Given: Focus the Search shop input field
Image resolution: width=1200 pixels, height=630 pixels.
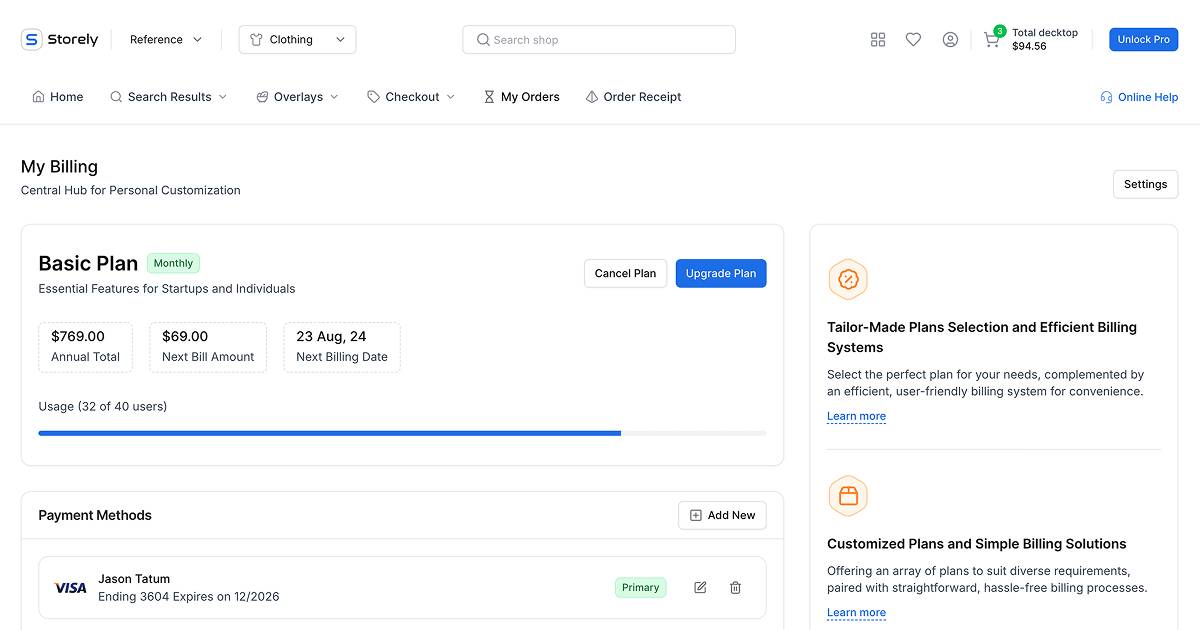Looking at the screenshot, I should (x=599, y=40).
